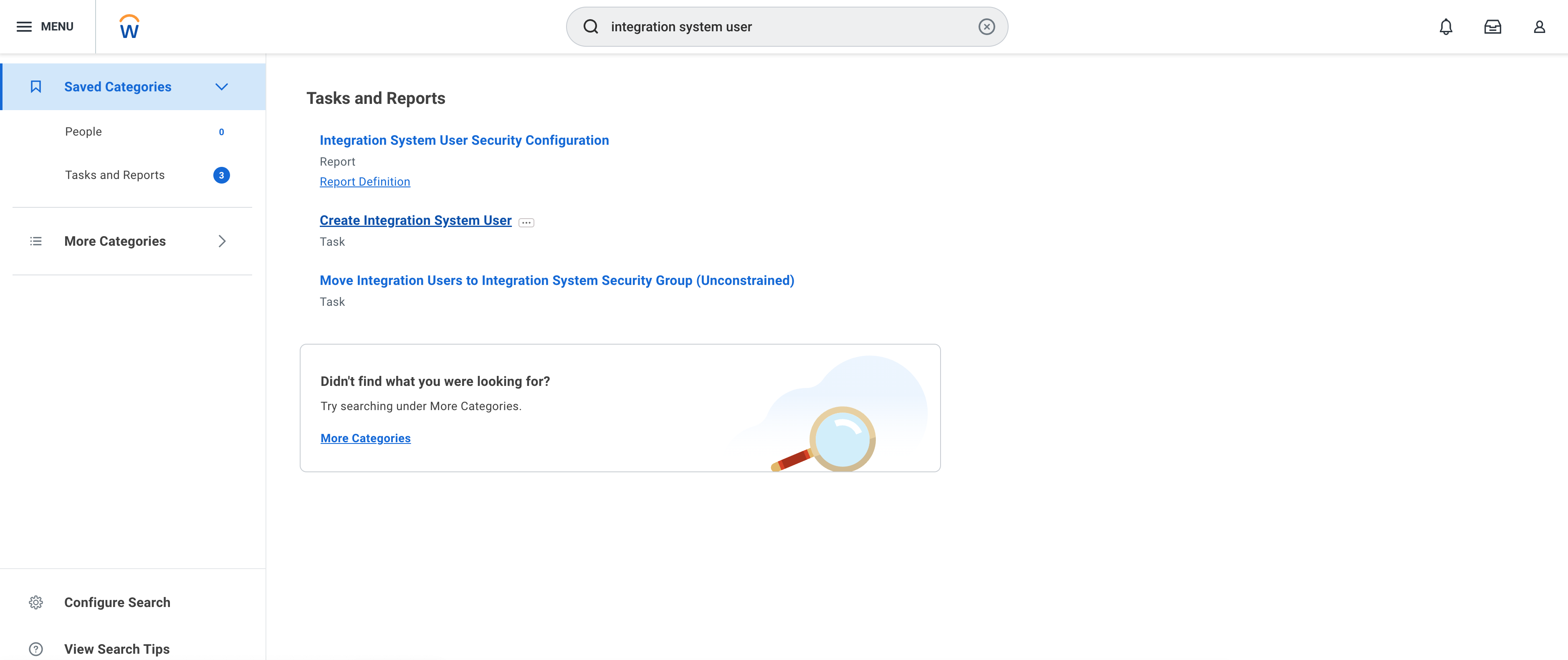Screen dimensions: 1568x660
Task: Select the People category
Action: (83, 131)
